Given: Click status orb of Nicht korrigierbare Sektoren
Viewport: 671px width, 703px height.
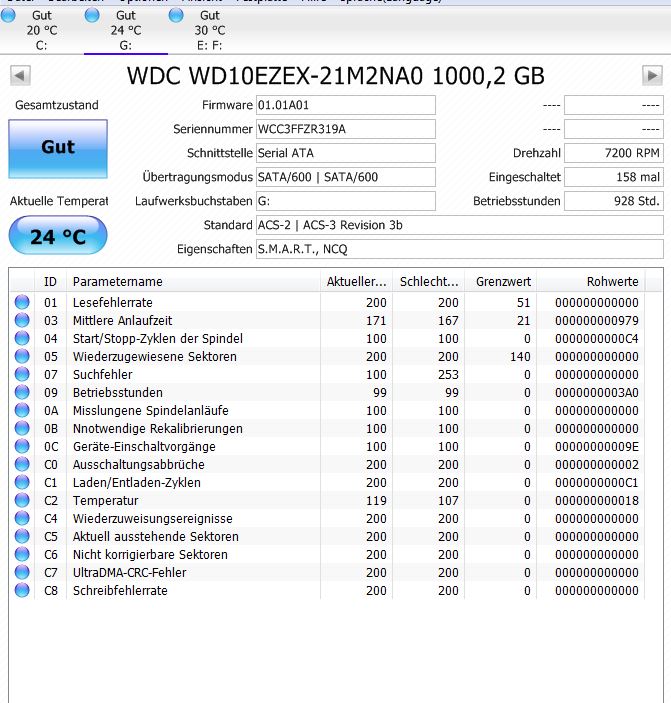Looking at the screenshot, I should coord(22,554).
